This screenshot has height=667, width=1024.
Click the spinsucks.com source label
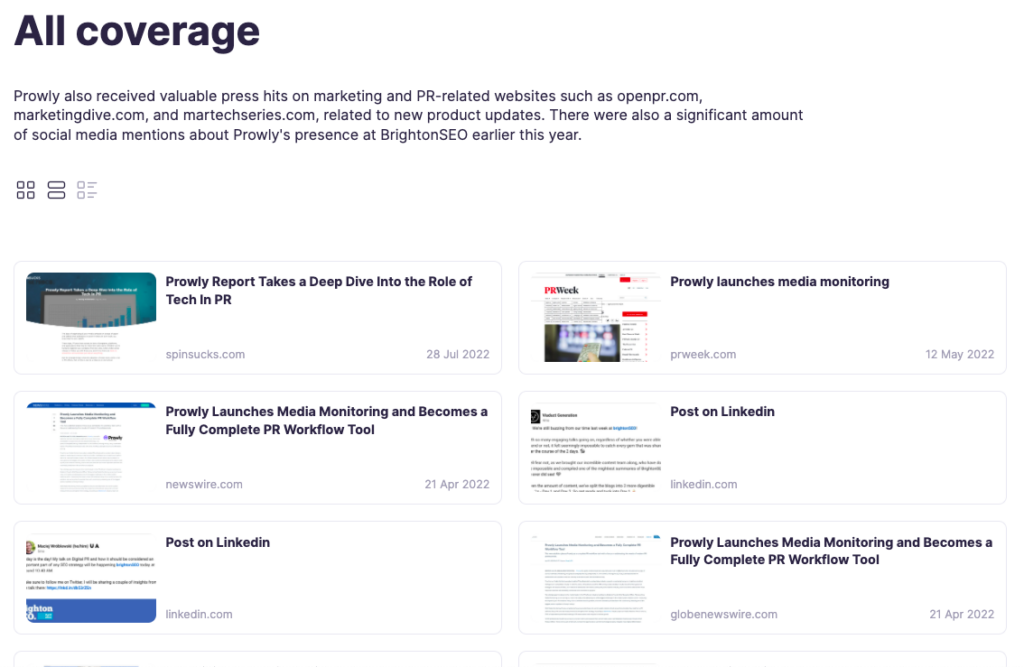point(205,354)
